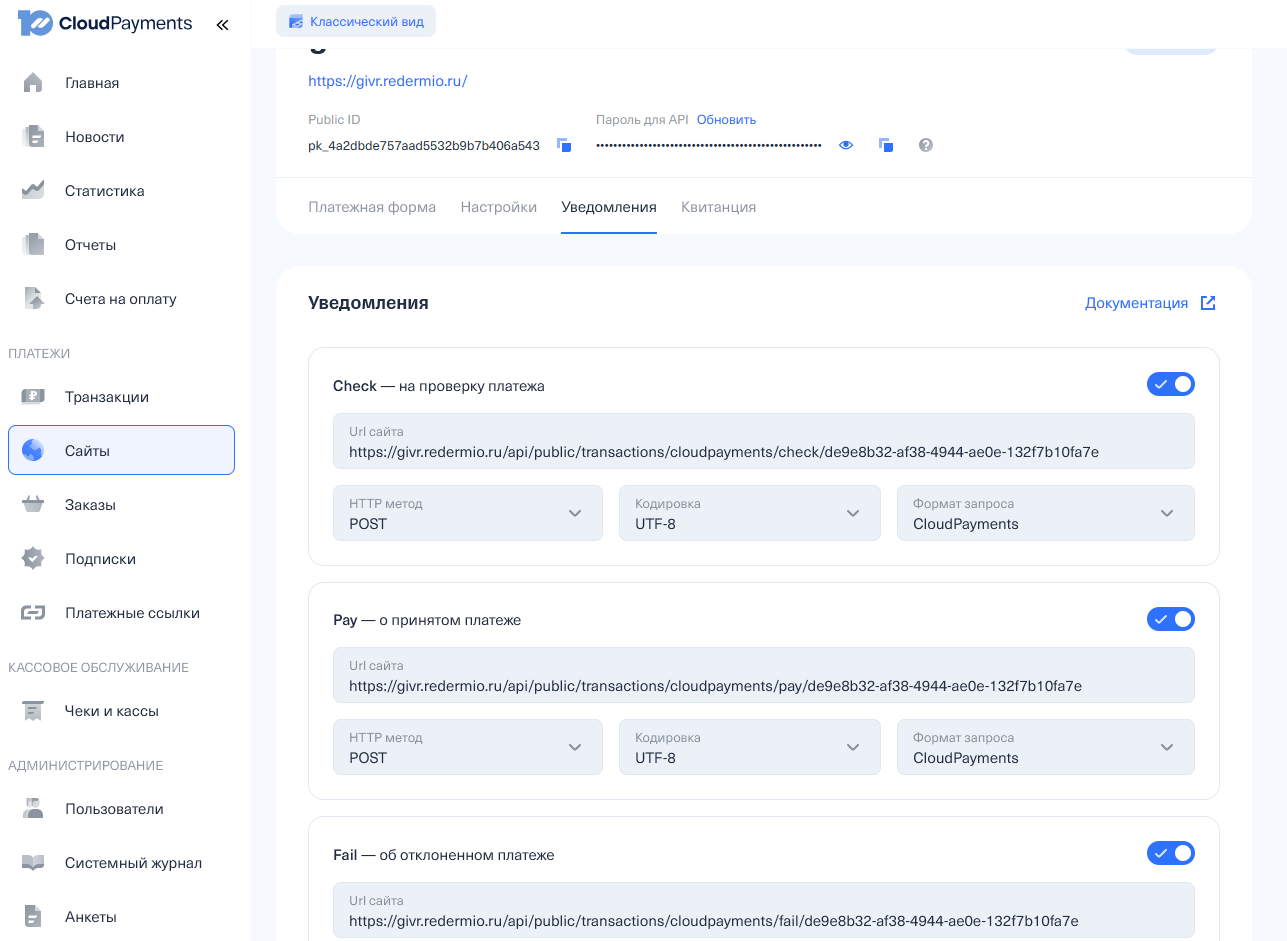Screen dimensions: 1287x941
Task: Click the Подписки badge icon
Action: pos(33,559)
